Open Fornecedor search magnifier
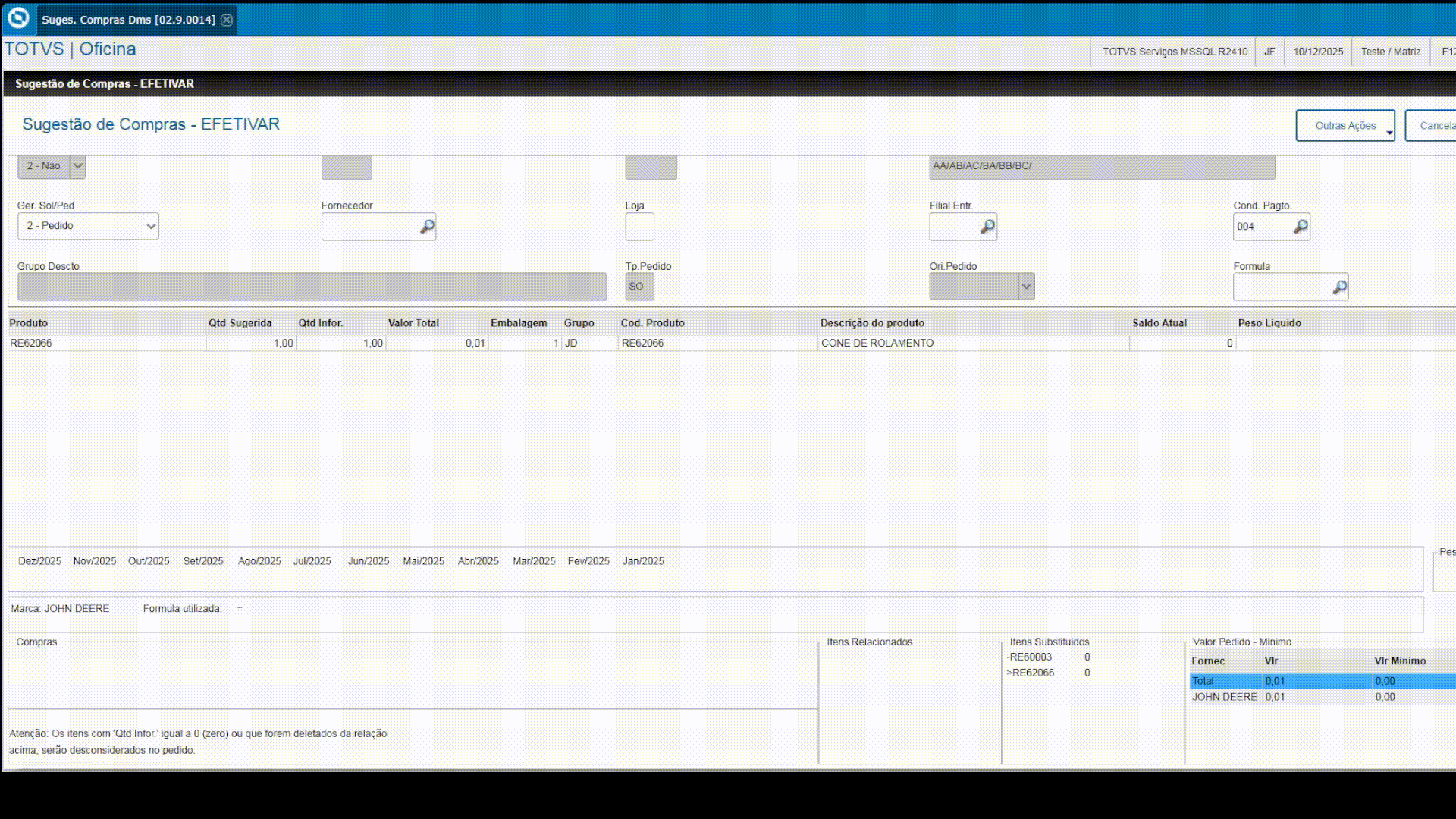This screenshot has width=1456, height=819. (427, 227)
